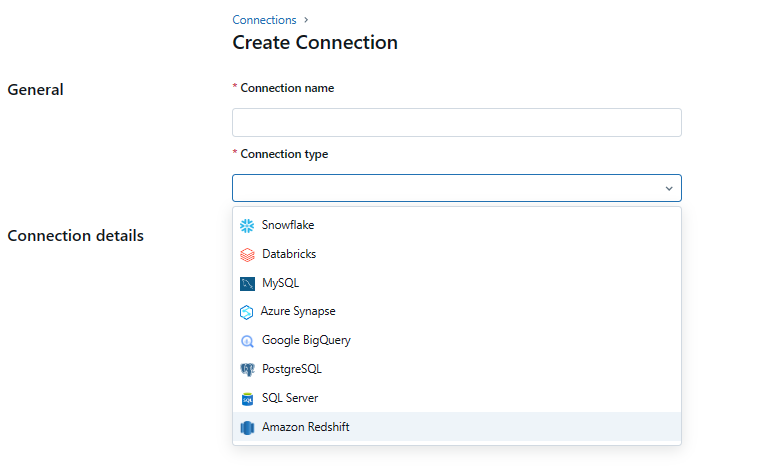This screenshot has height=473, width=759.
Task: Pick the MySQL label in dropdown
Action: click(x=280, y=283)
